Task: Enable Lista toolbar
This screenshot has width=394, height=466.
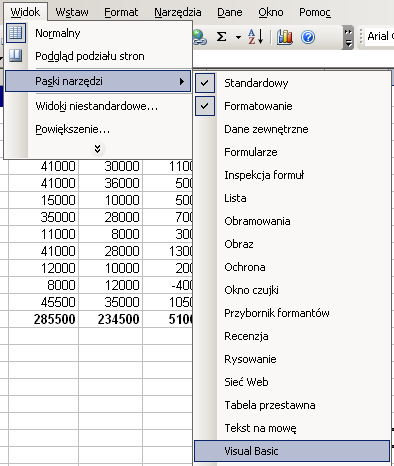Action: tap(292, 198)
